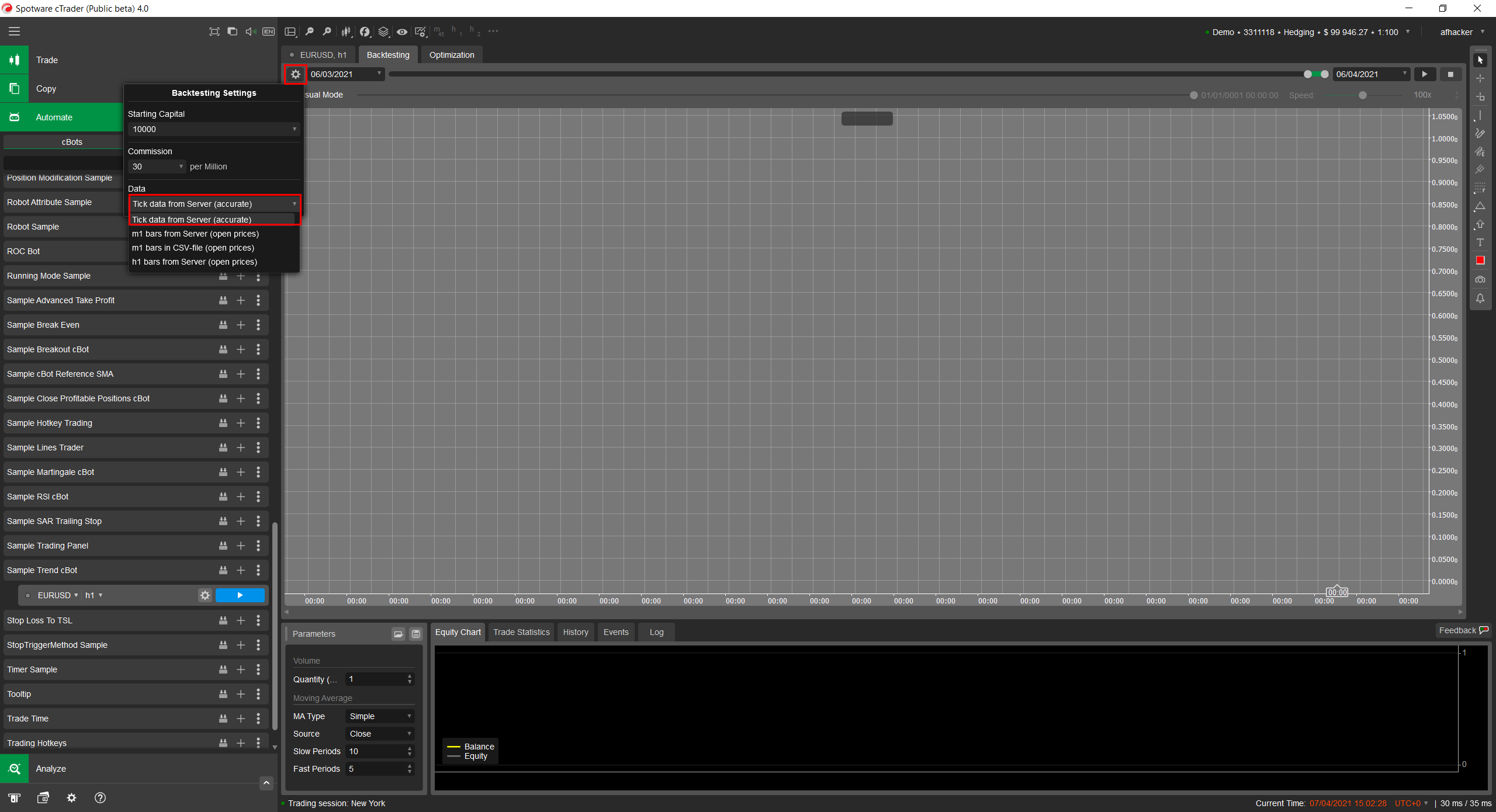Switch to the EURUSD, h1 tab

[x=318, y=55]
